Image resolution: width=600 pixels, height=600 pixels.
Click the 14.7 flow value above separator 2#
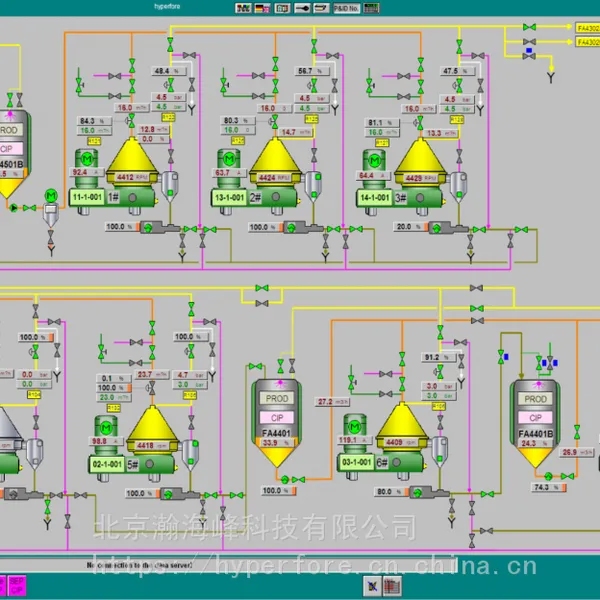coord(296,132)
